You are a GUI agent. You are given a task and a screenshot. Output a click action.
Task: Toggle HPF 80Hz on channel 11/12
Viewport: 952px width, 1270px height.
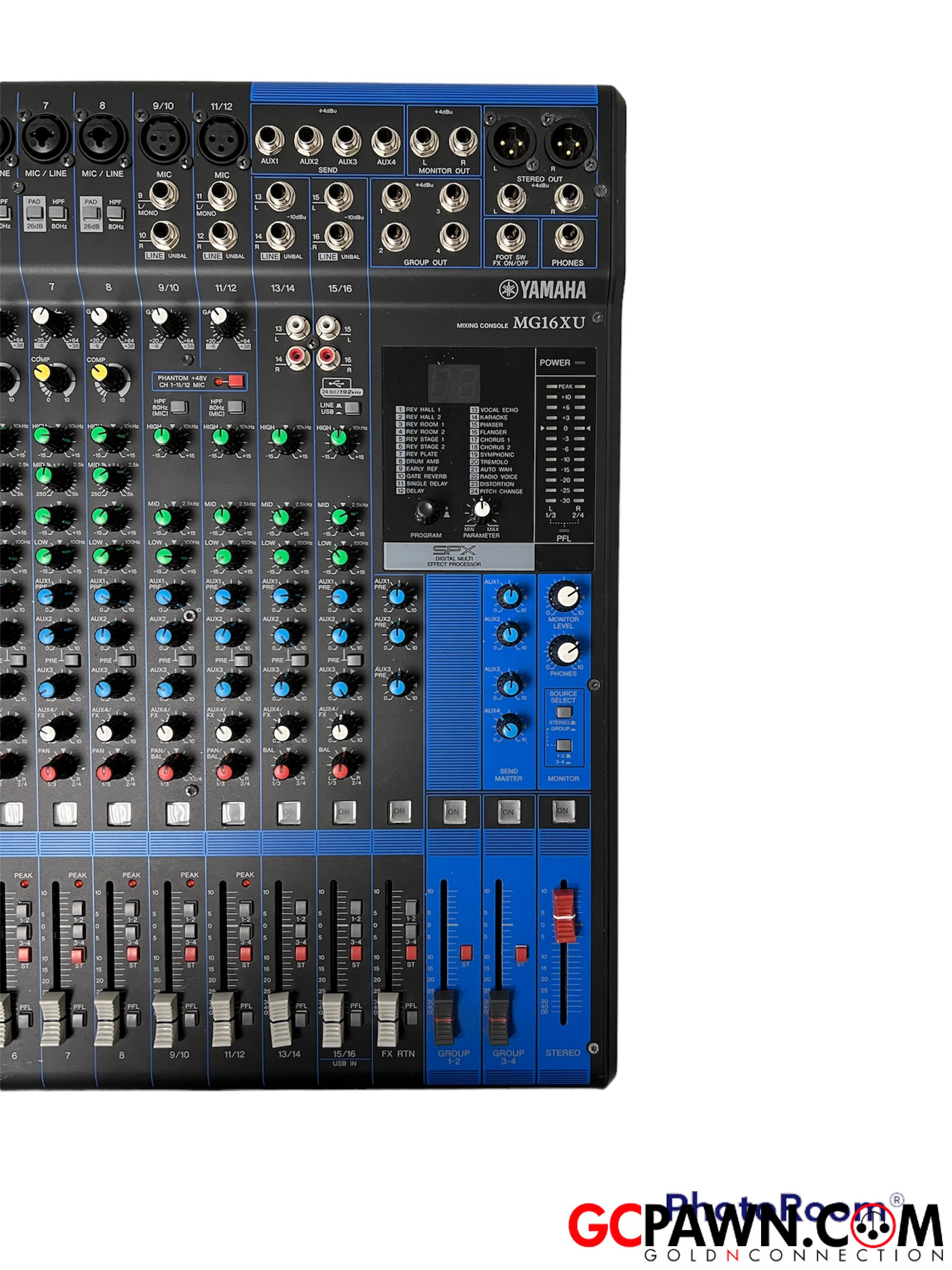point(236,407)
